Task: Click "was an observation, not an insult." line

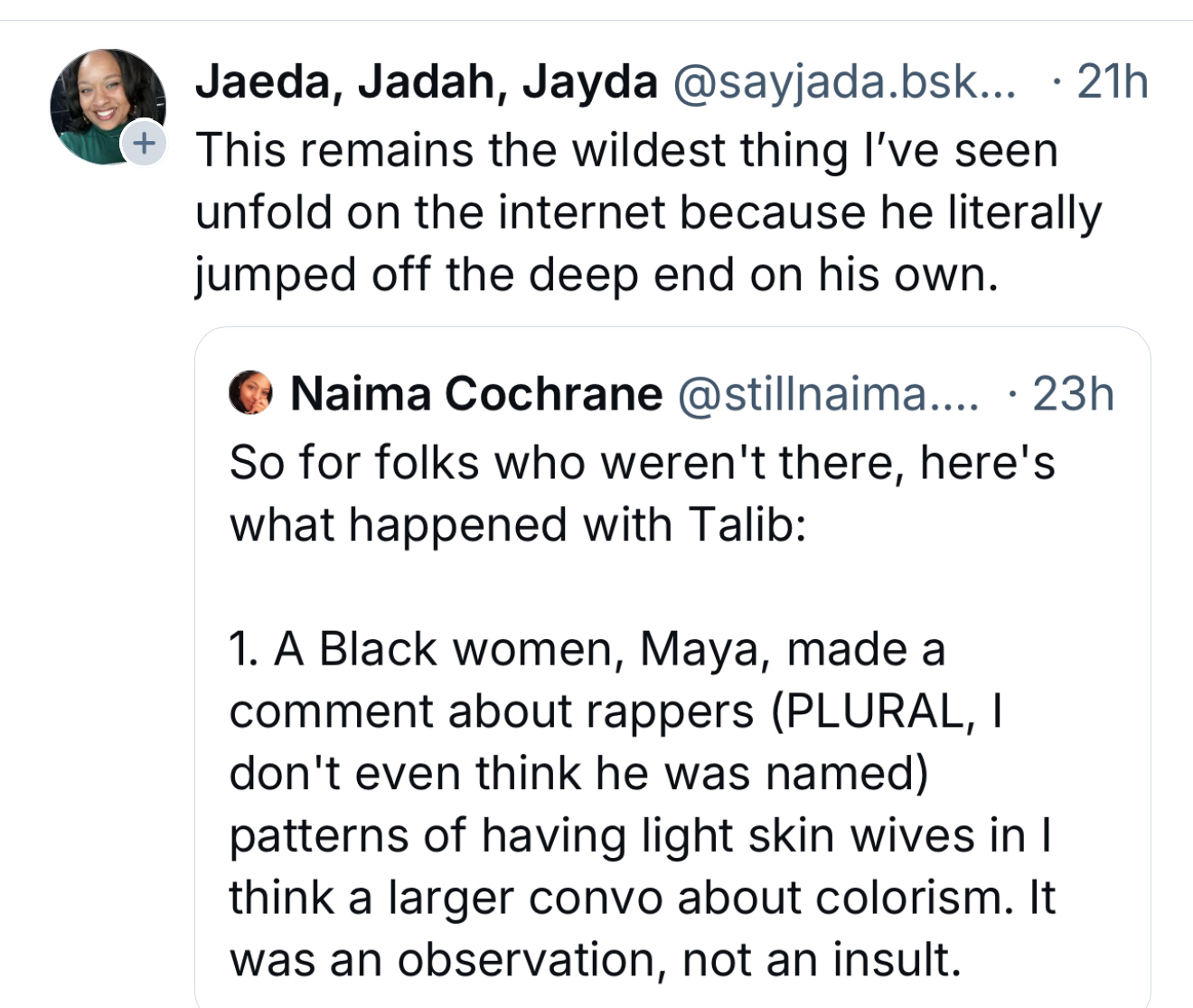Action: pyautogui.click(x=595, y=960)
